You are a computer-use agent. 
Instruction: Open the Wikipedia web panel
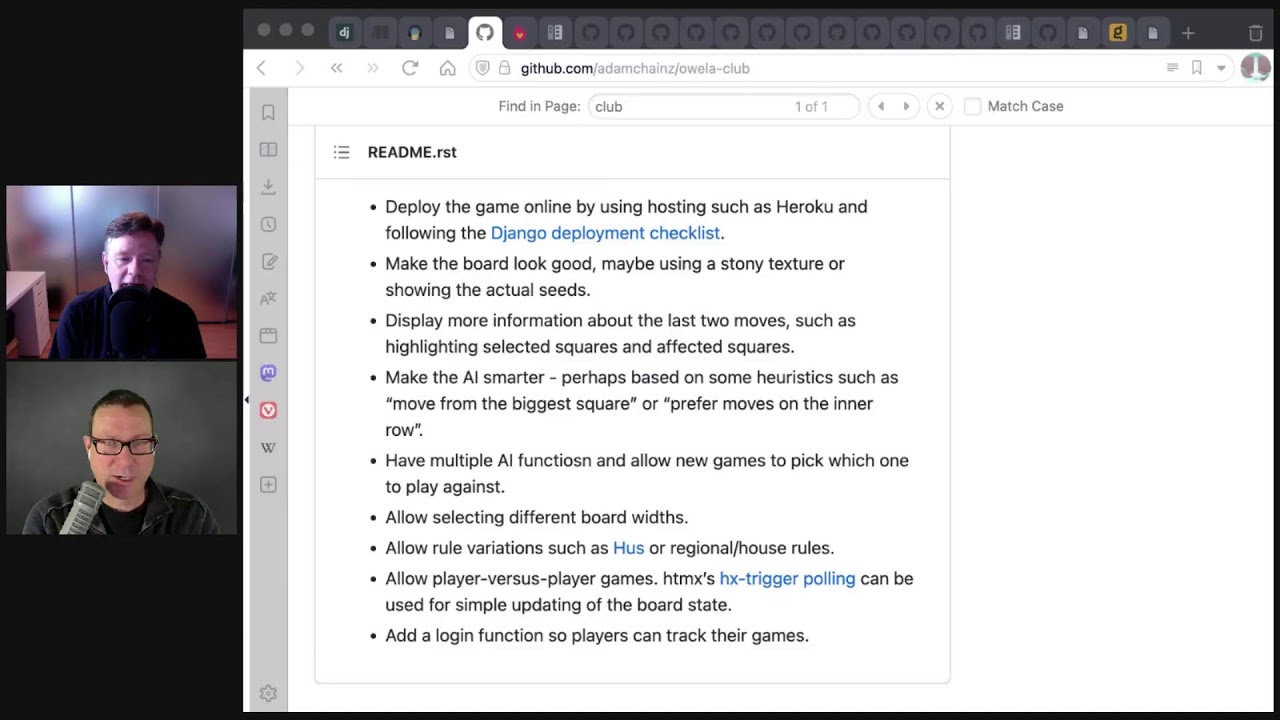268,448
